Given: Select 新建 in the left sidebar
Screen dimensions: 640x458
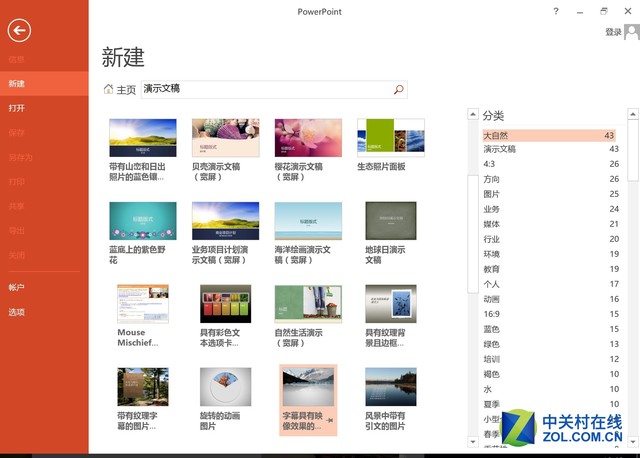Looking at the screenshot, I should [17, 84].
